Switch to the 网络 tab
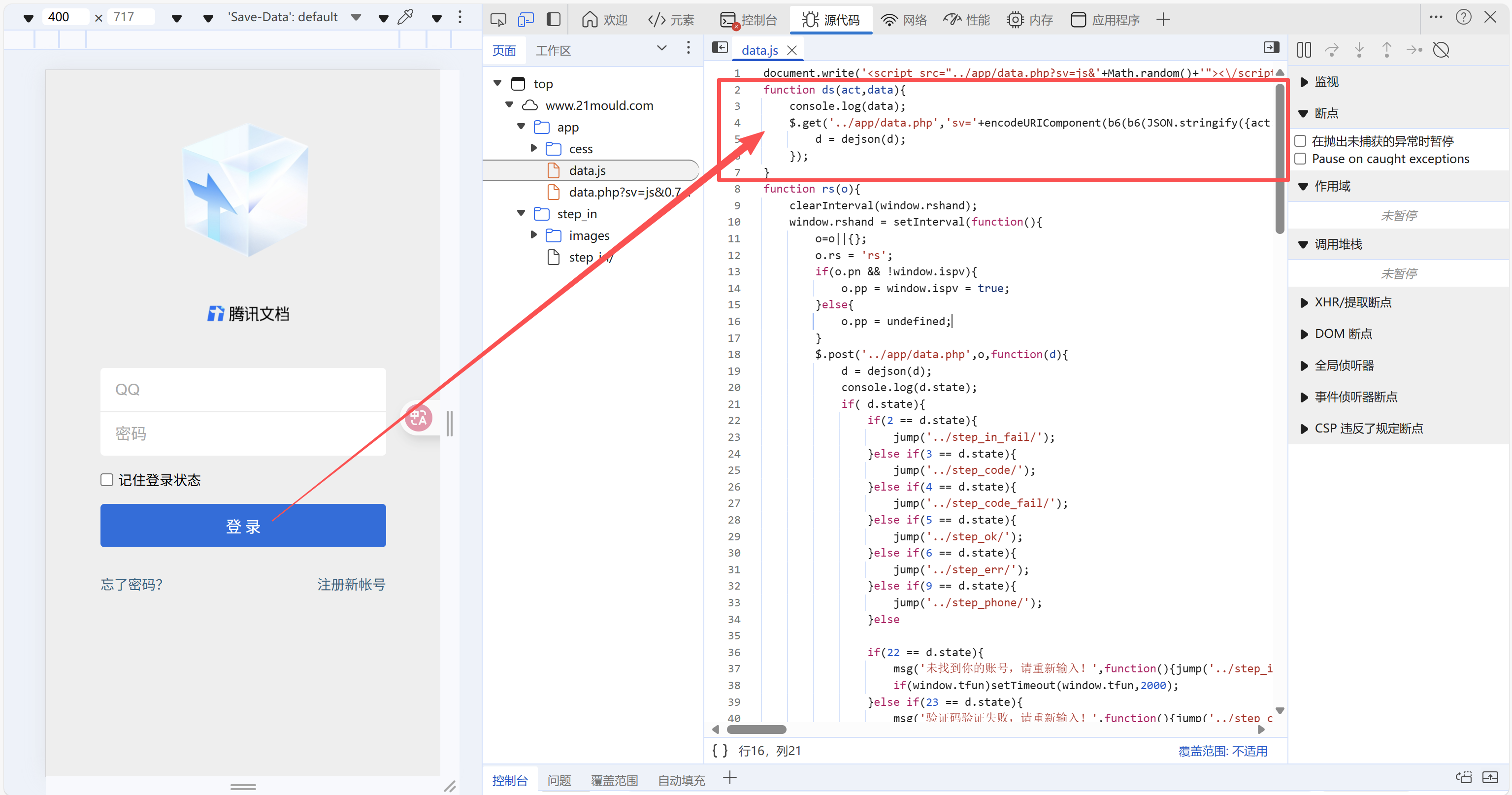Viewport: 1512px width, 795px height. tap(904, 20)
